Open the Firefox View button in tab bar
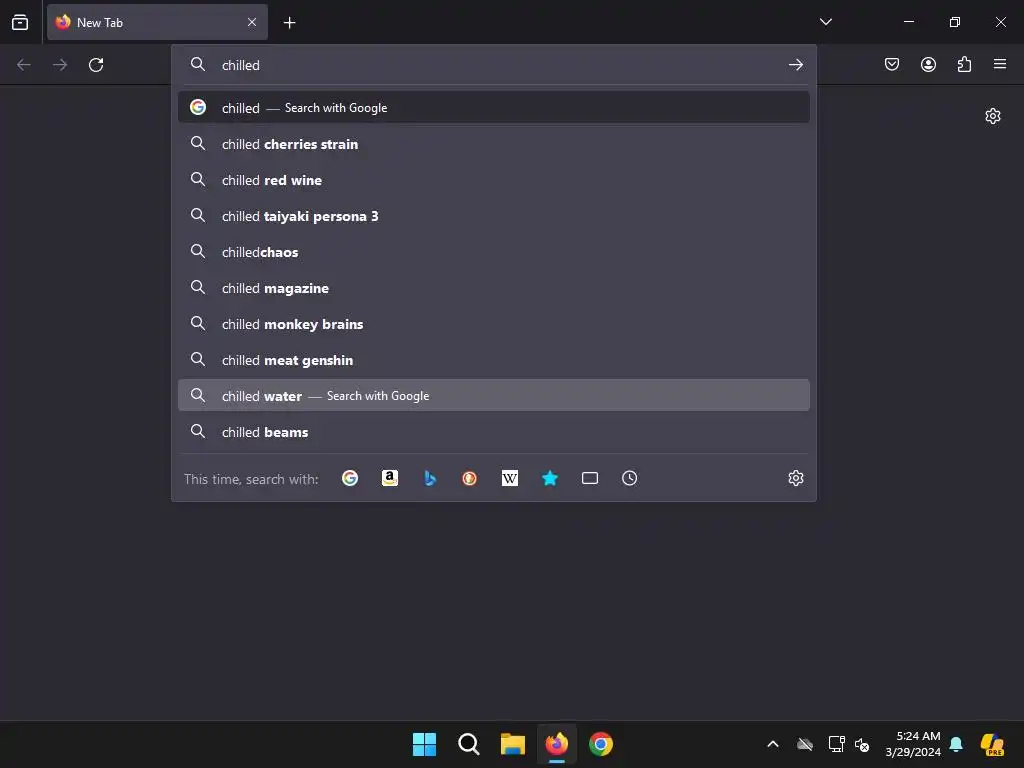Image resolution: width=1024 pixels, height=768 pixels. (x=20, y=22)
